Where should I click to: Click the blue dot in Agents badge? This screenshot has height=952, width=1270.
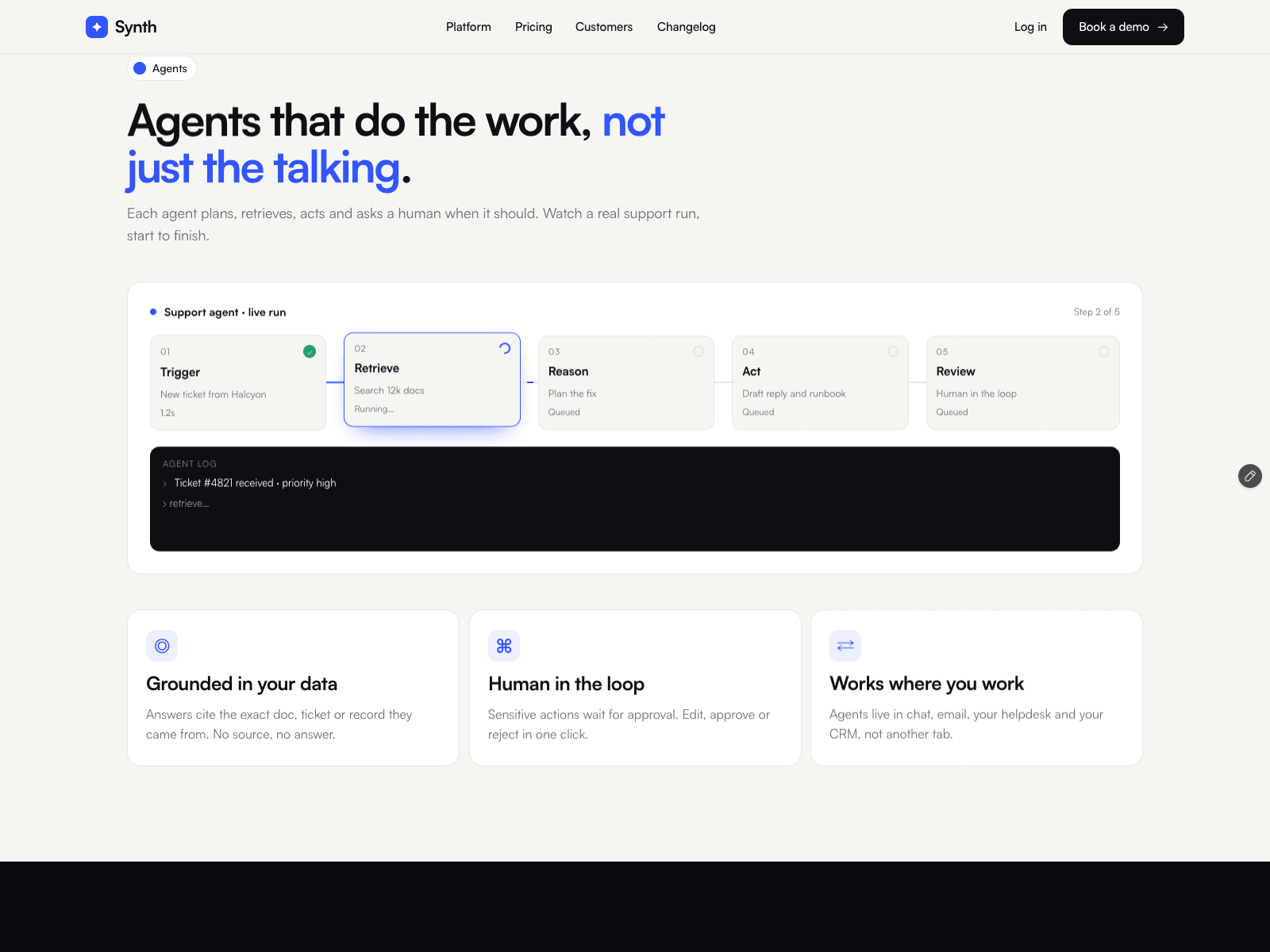(140, 68)
